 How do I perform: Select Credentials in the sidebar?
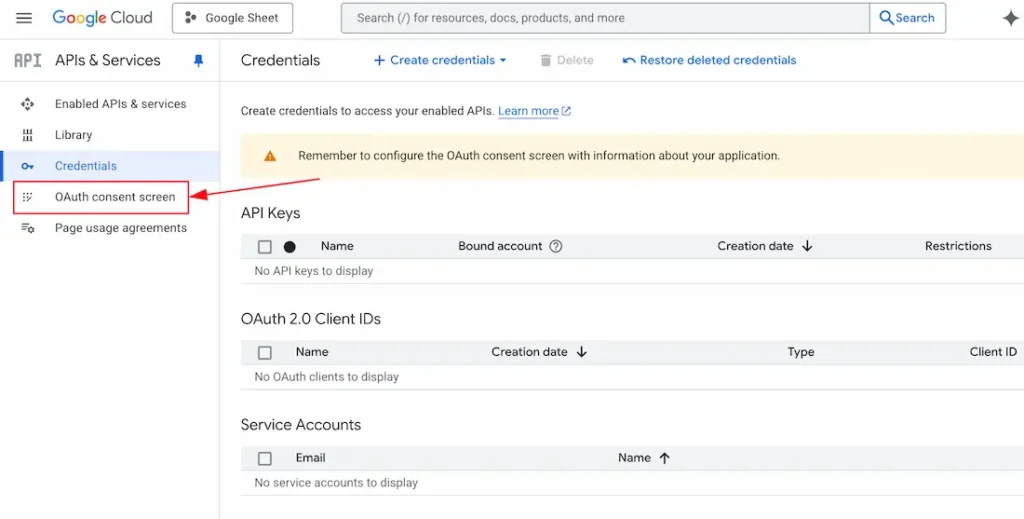(x=86, y=166)
